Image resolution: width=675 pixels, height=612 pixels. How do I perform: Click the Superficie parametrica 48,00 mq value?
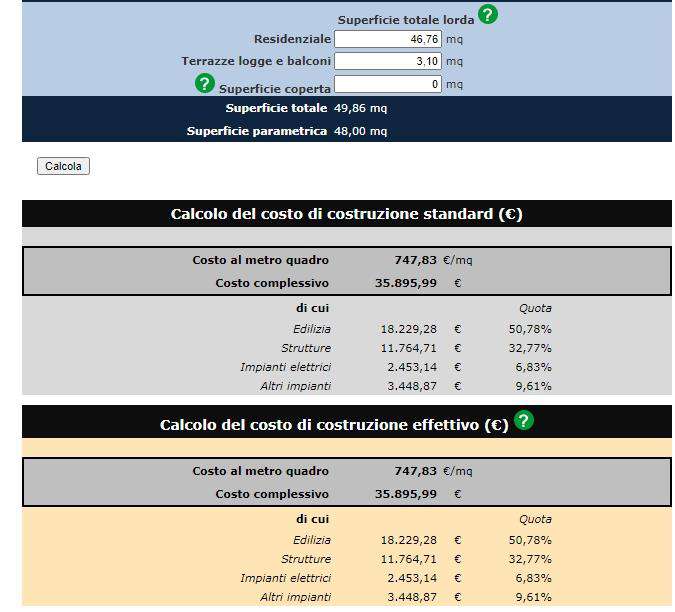coord(360,131)
